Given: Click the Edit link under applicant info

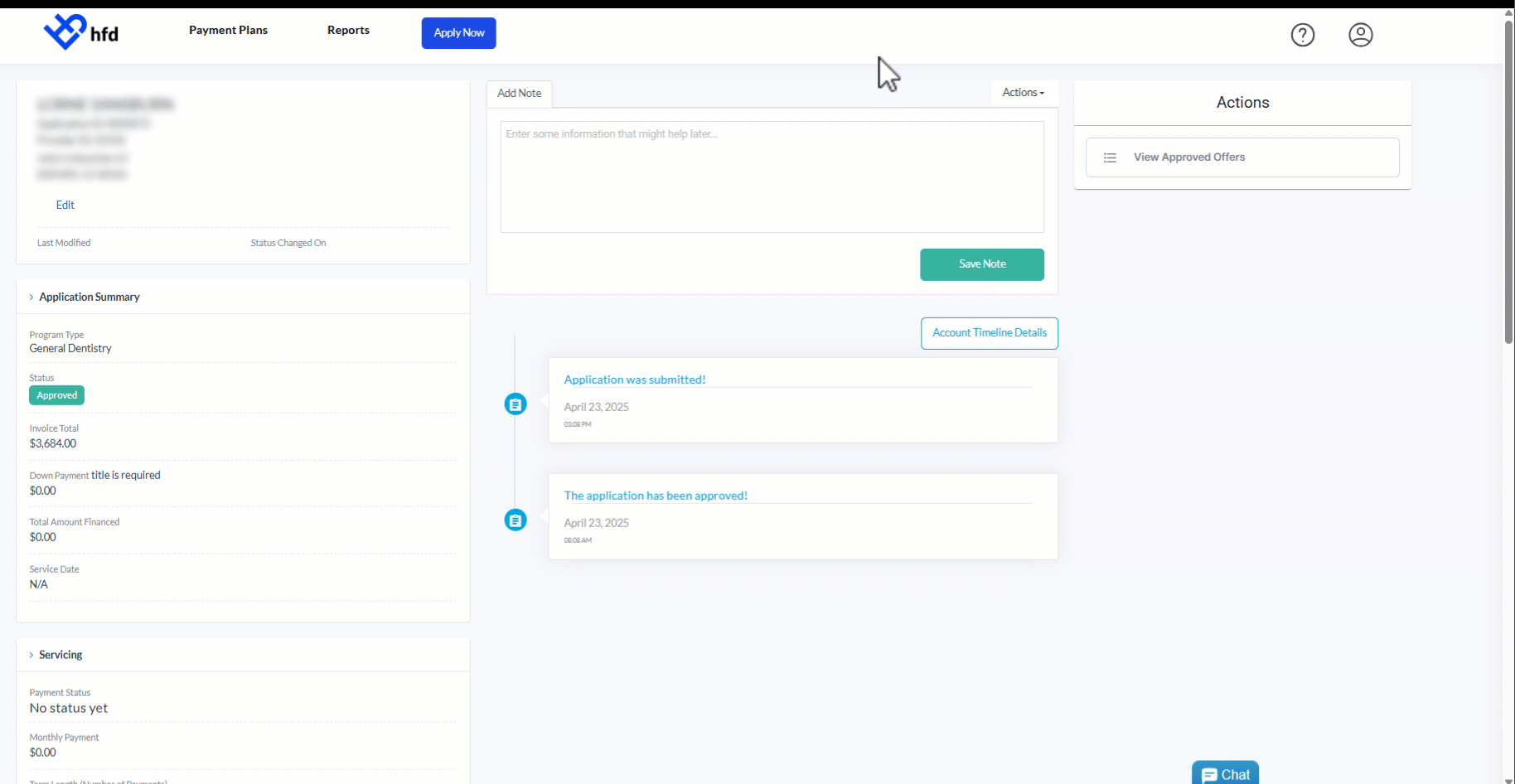Looking at the screenshot, I should (65, 205).
